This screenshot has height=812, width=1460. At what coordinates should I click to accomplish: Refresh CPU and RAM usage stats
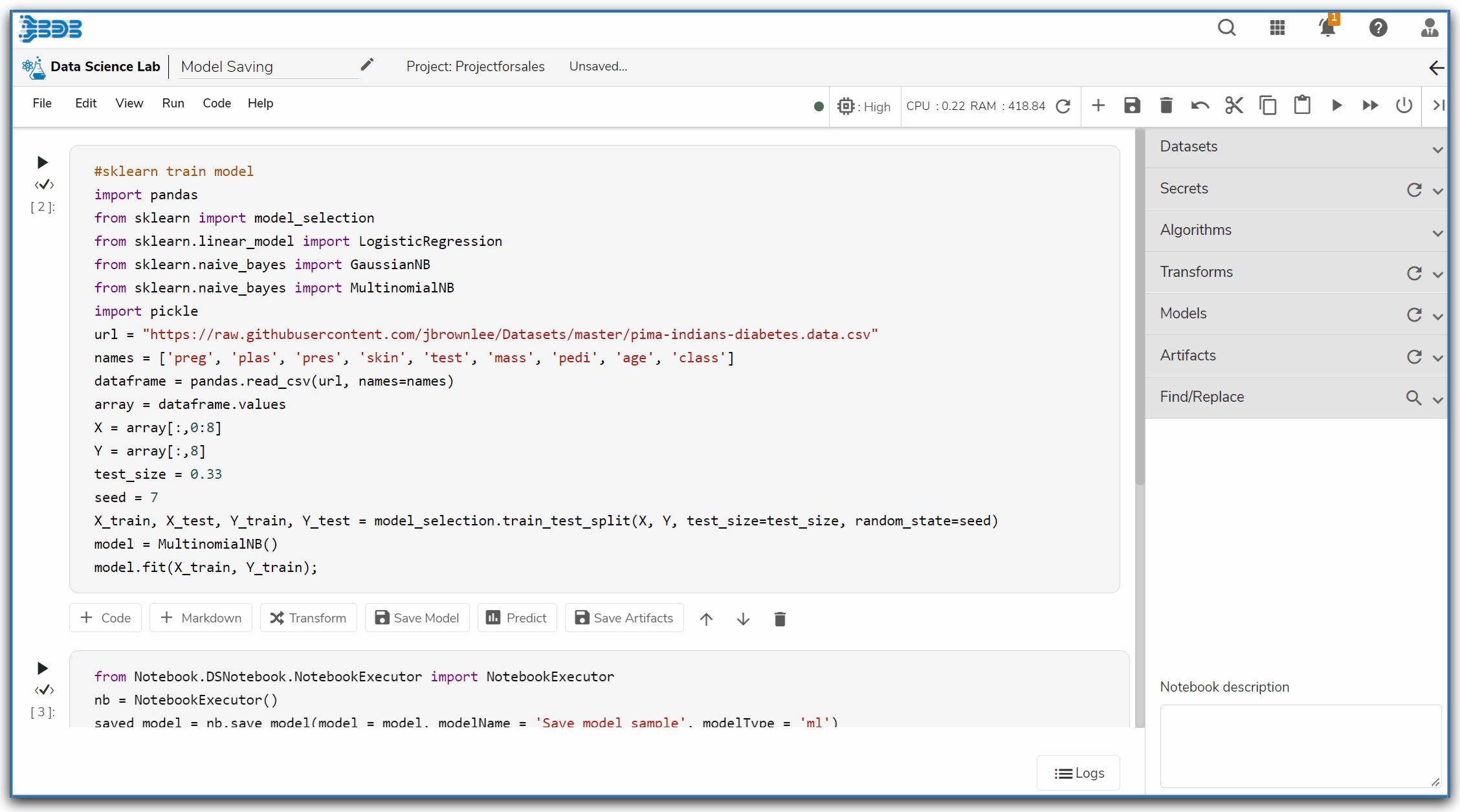tap(1063, 106)
